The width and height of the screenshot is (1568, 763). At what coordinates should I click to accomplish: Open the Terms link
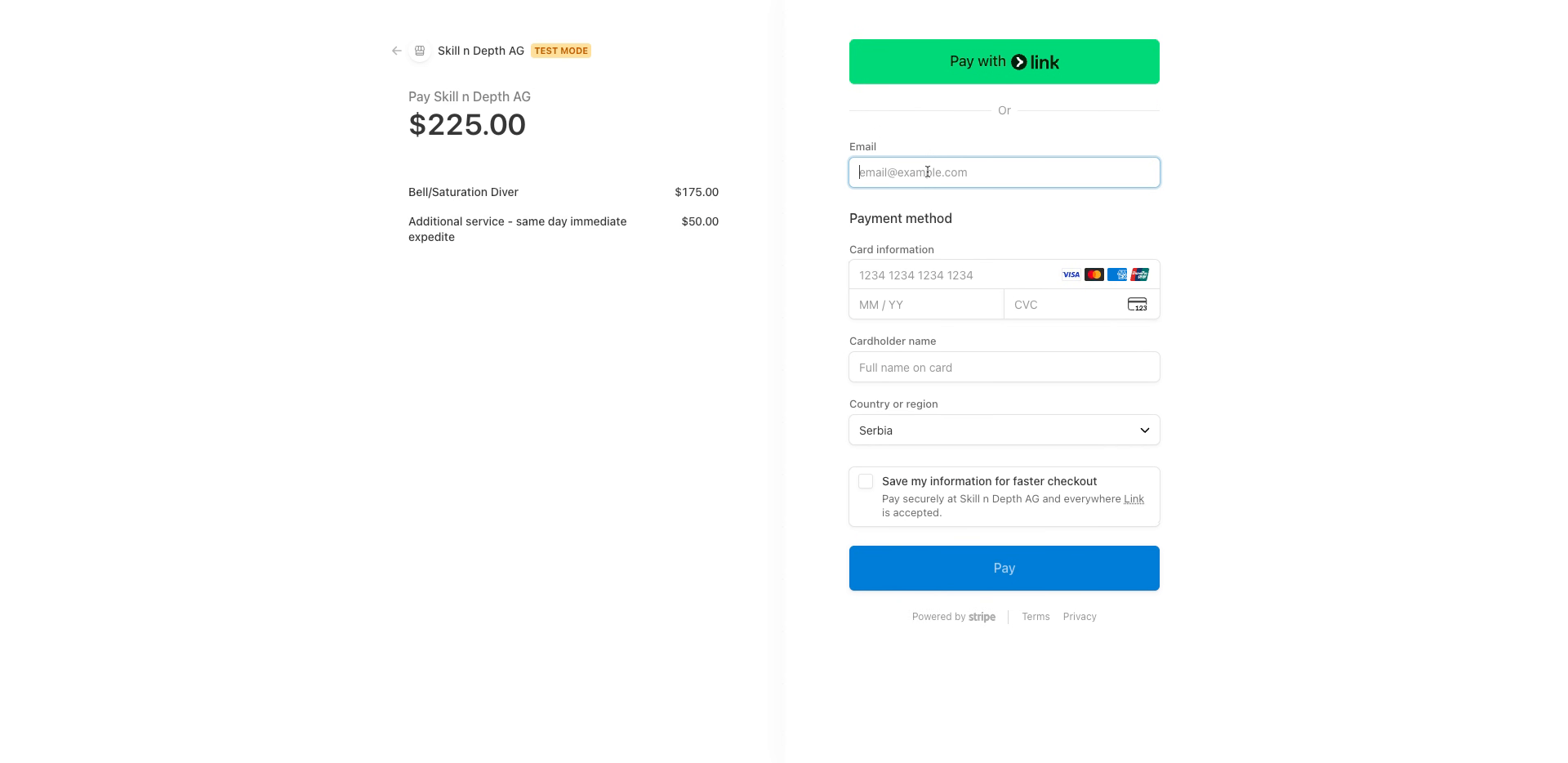tap(1035, 617)
